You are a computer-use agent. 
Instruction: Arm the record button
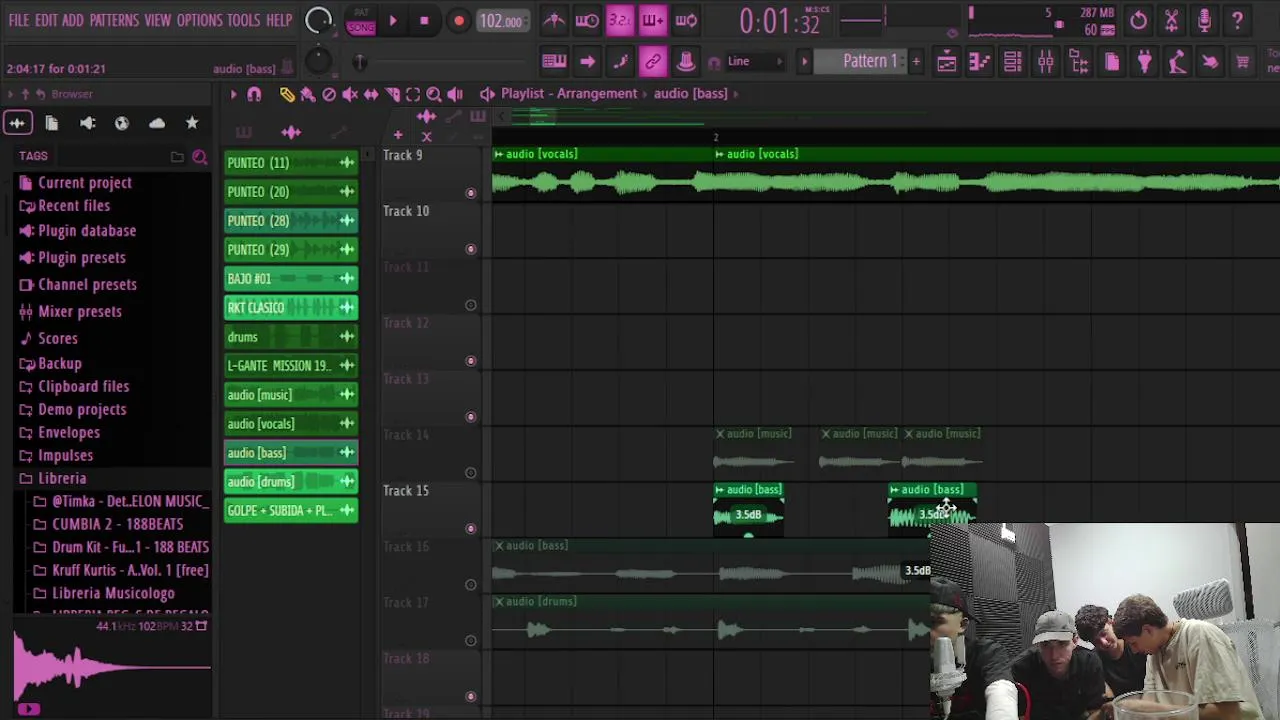pyautogui.click(x=458, y=21)
